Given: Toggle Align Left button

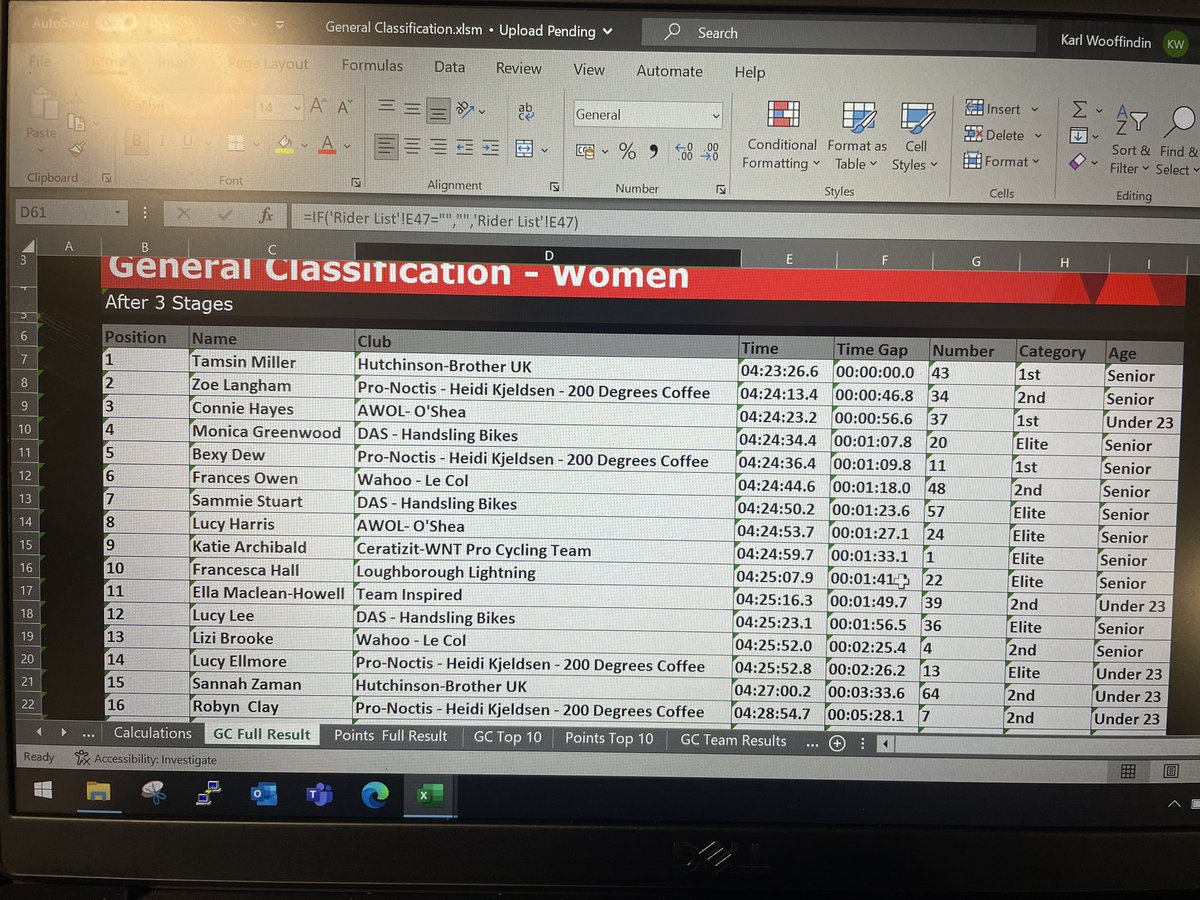Looking at the screenshot, I should [x=387, y=147].
